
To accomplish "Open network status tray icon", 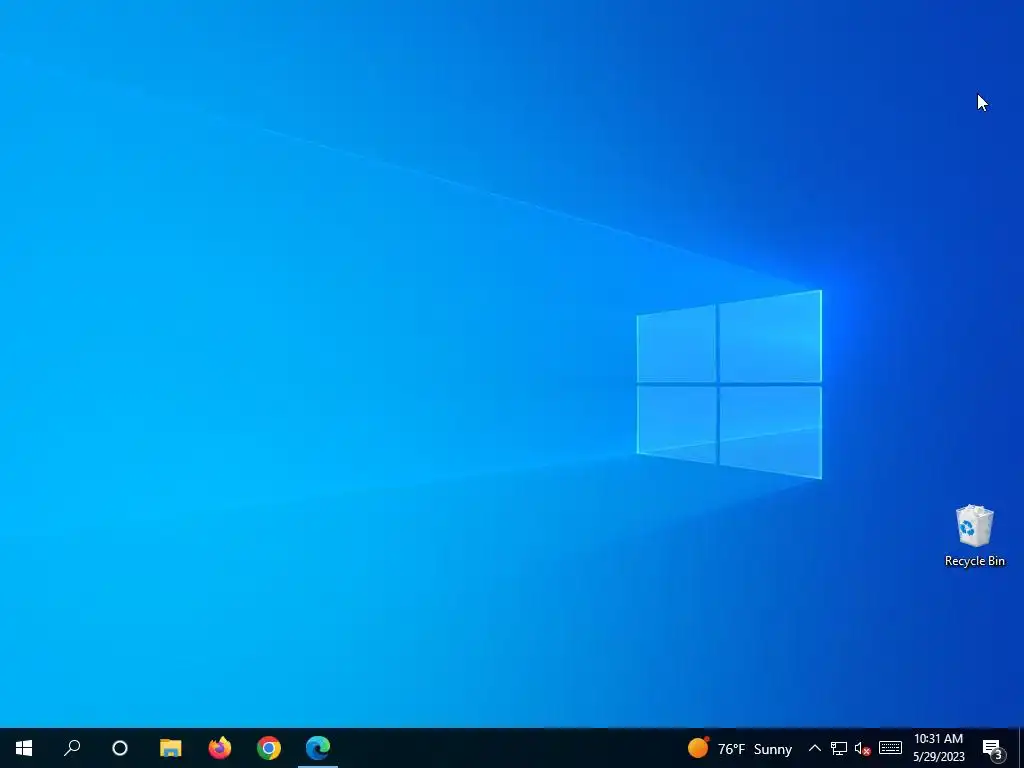I will pos(839,748).
